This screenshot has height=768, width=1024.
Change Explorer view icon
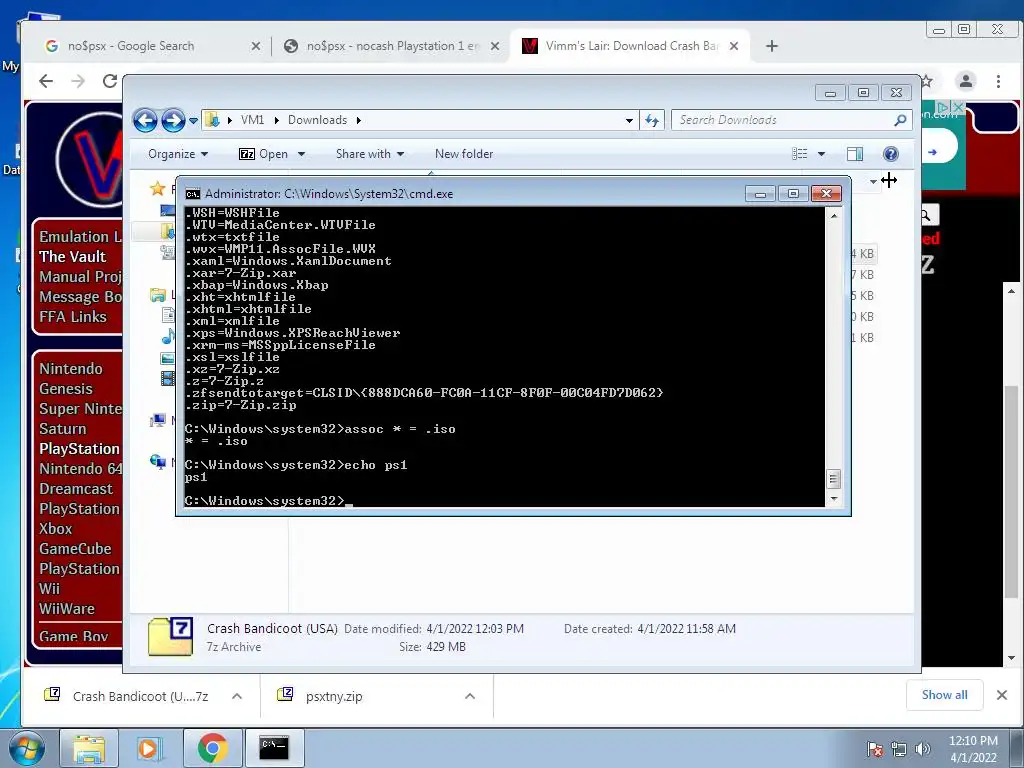click(x=800, y=154)
